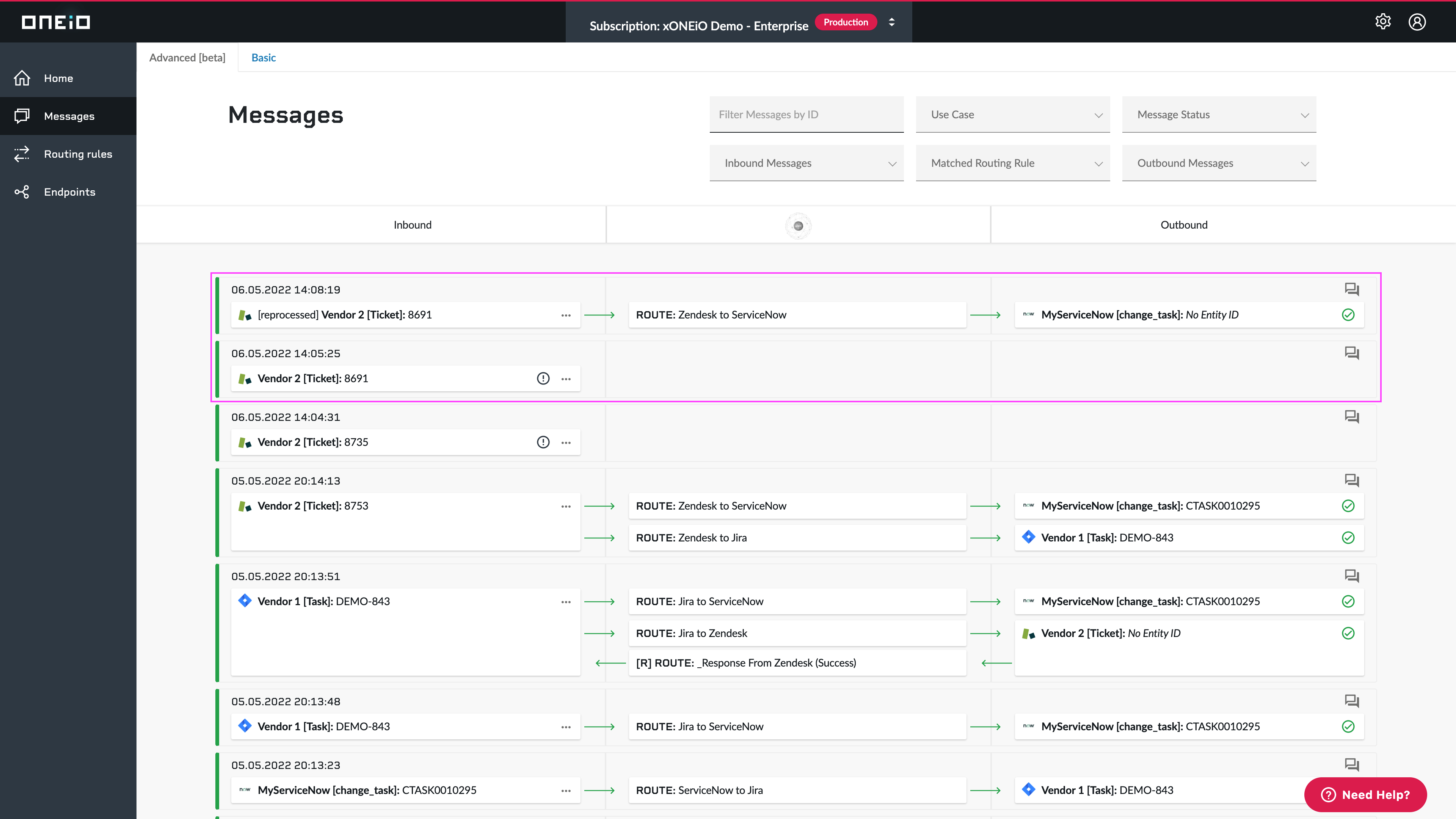Click the success check on CTASK0010295 at 20:13:48

pos(1348,726)
